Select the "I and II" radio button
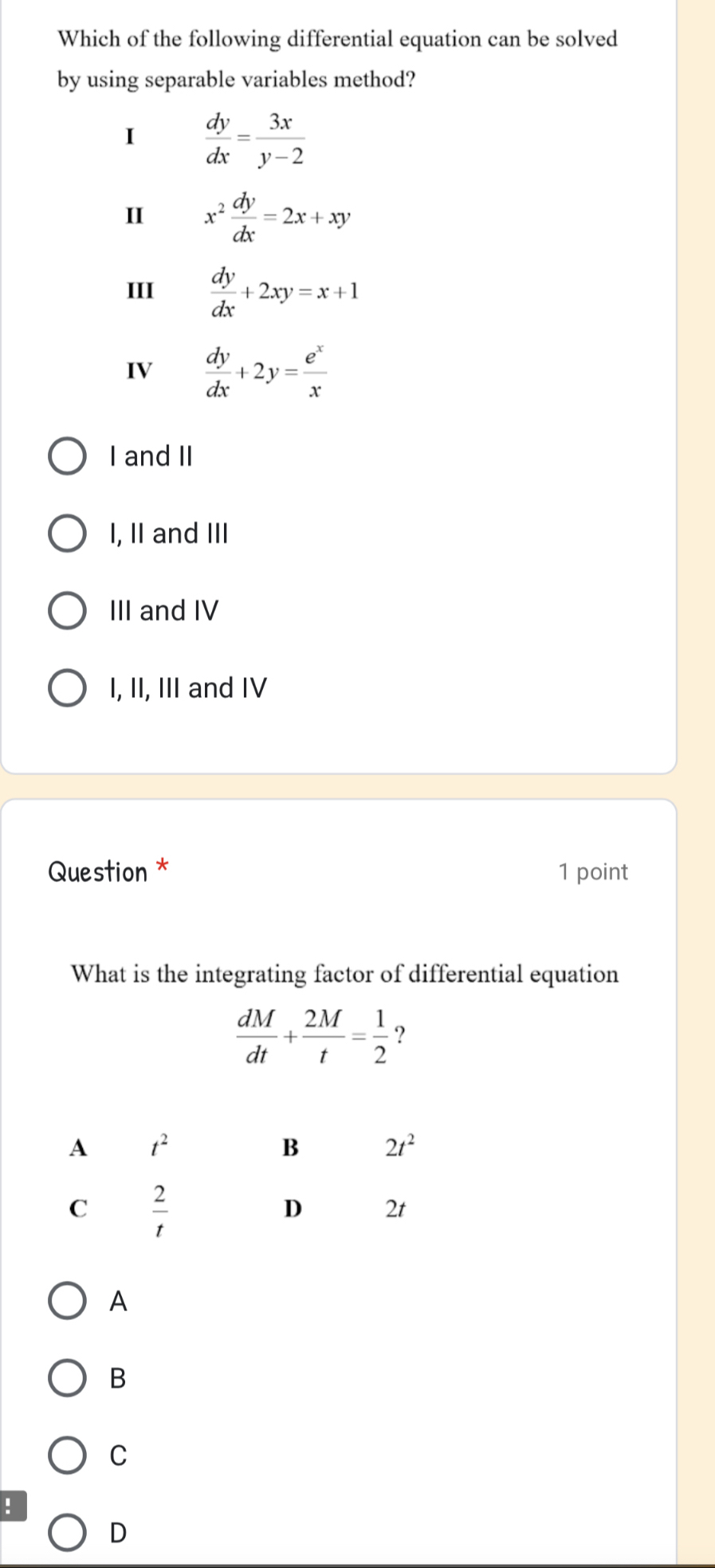 68,456
